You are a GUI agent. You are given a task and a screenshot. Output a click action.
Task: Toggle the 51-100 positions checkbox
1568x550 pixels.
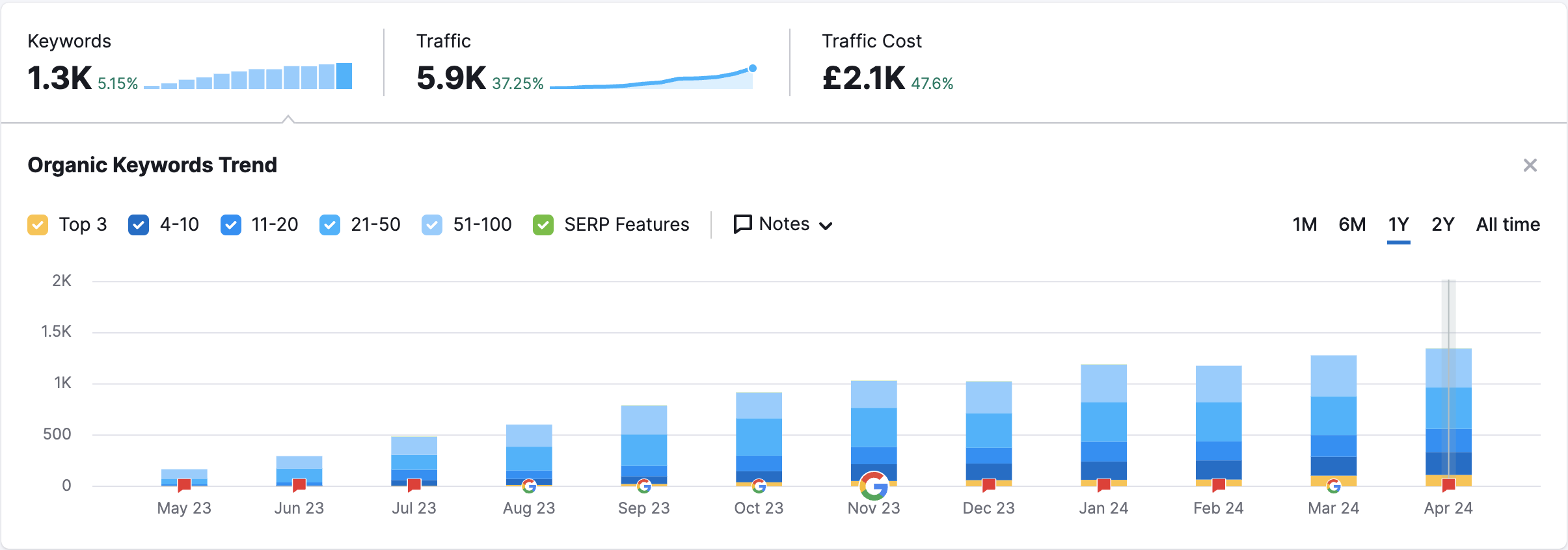[432, 225]
